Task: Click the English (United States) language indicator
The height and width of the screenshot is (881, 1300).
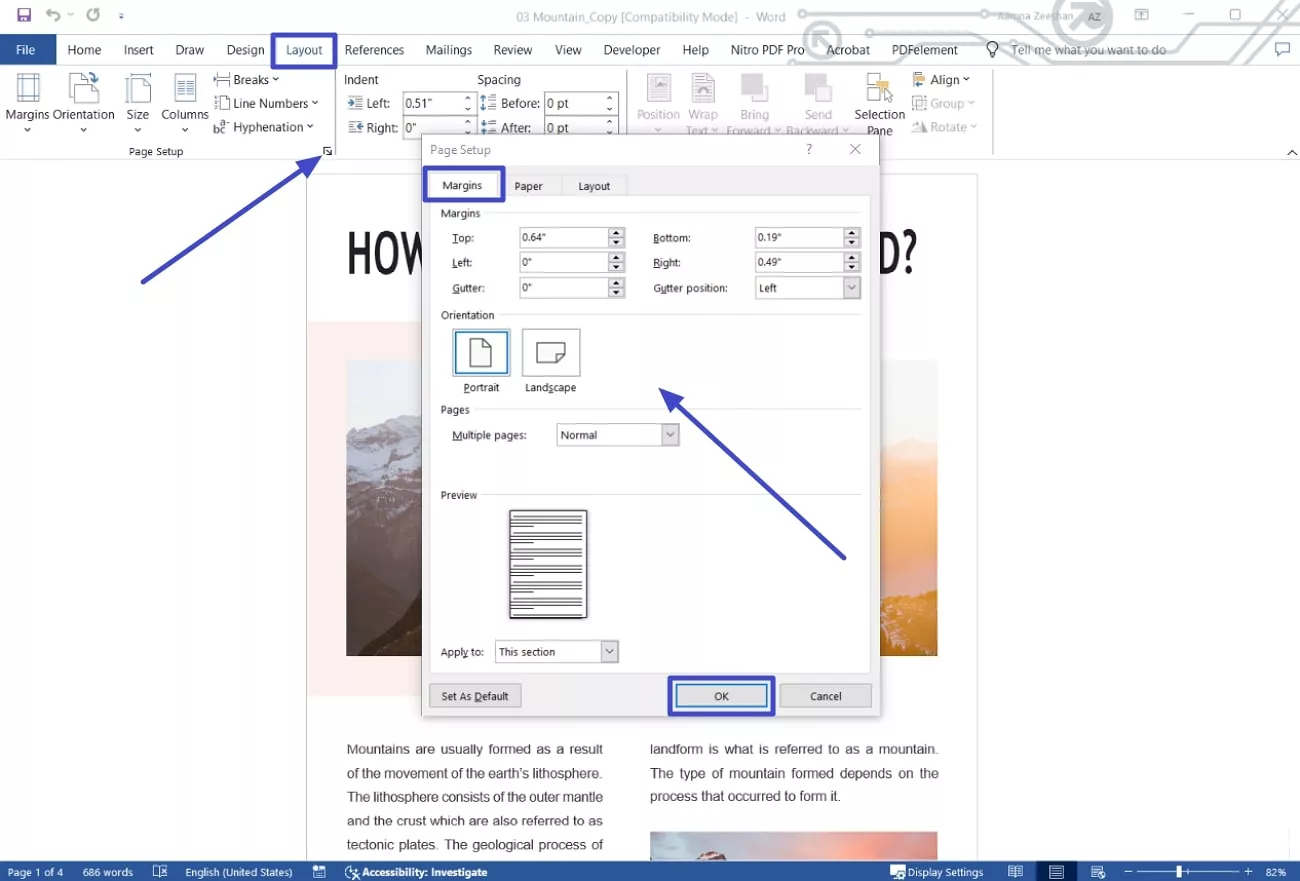Action: coord(239,872)
